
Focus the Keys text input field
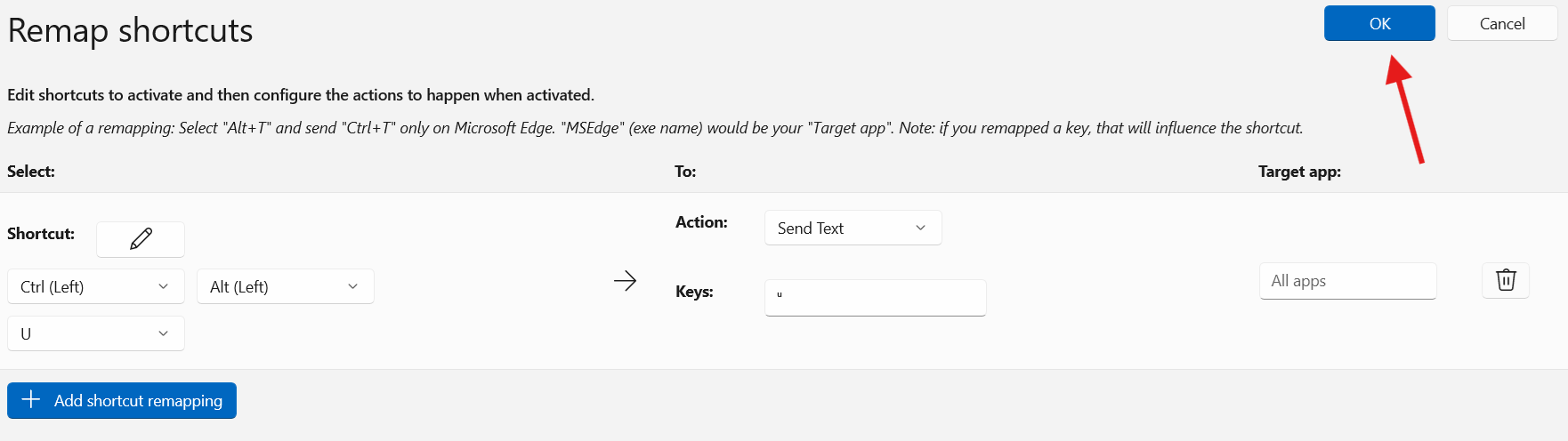point(875,298)
